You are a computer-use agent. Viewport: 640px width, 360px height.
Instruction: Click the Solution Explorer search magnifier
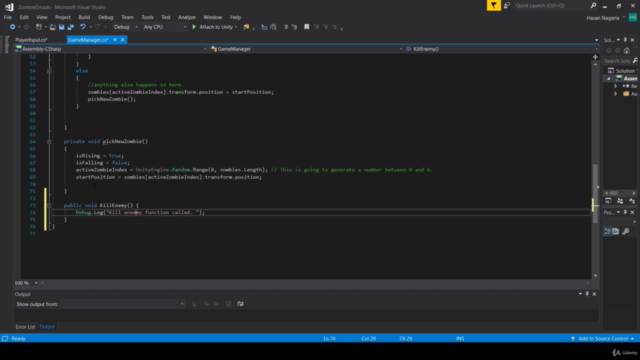coord(635,61)
